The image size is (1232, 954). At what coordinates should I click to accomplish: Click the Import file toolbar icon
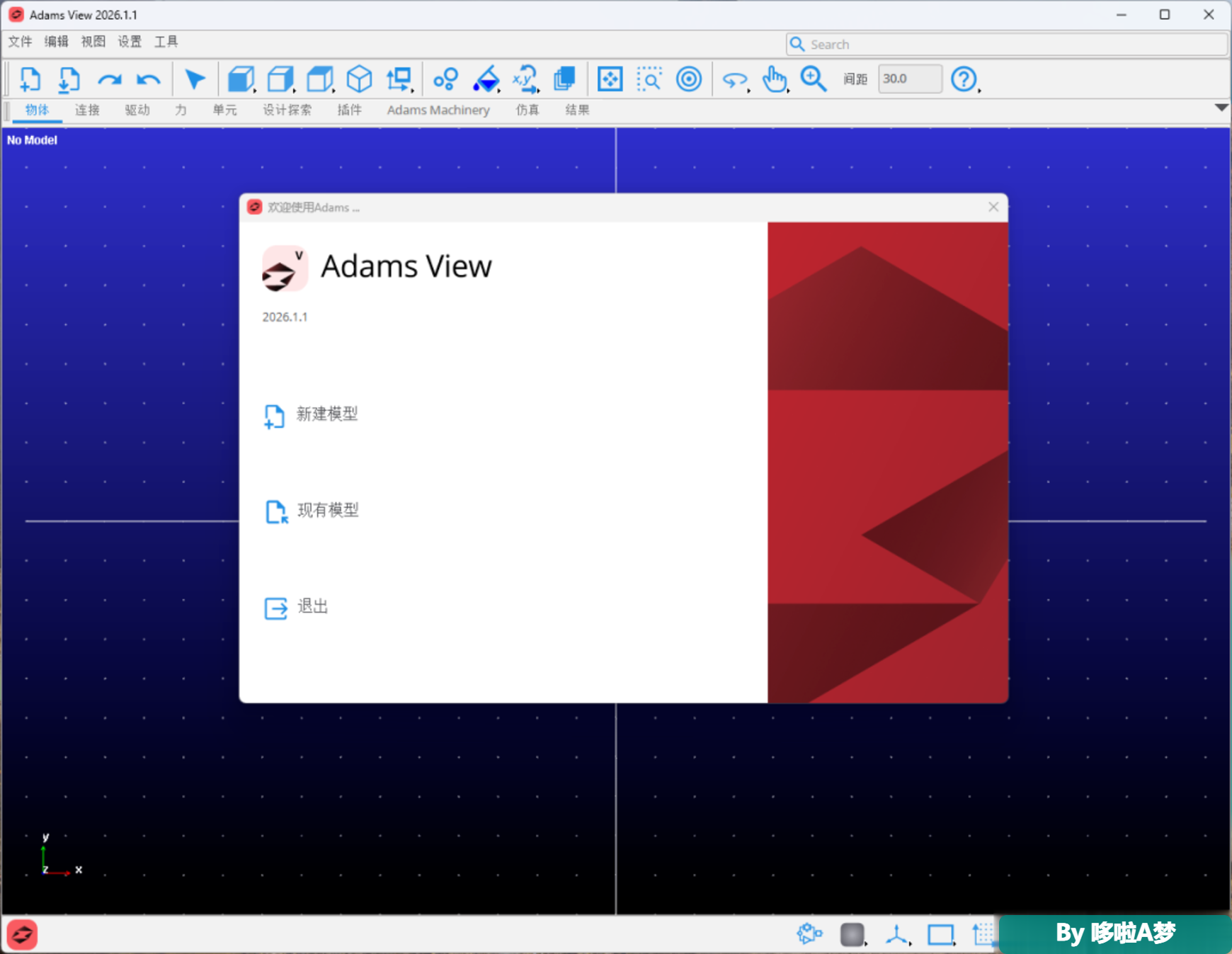[x=69, y=79]
